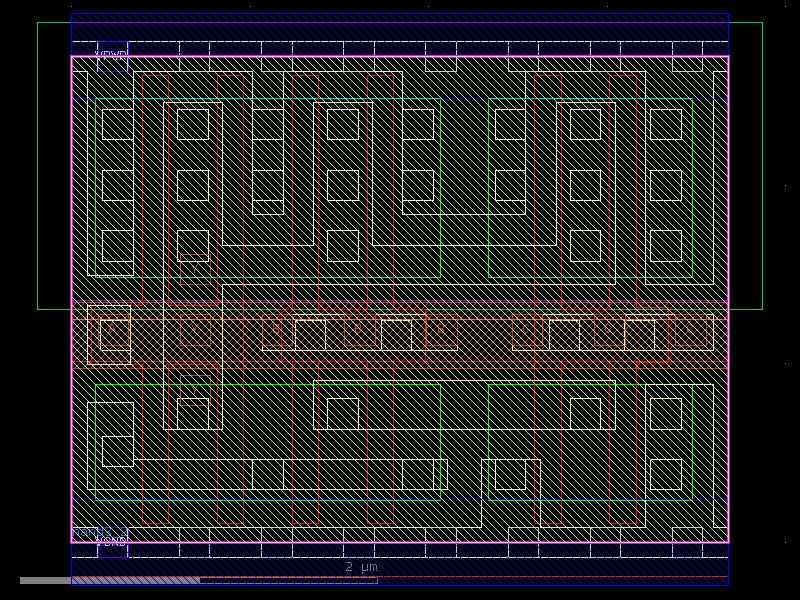Select the leftmost red polysilicon gate line
The width and height of the screenshot is (800, 600).
pos(144,200)
